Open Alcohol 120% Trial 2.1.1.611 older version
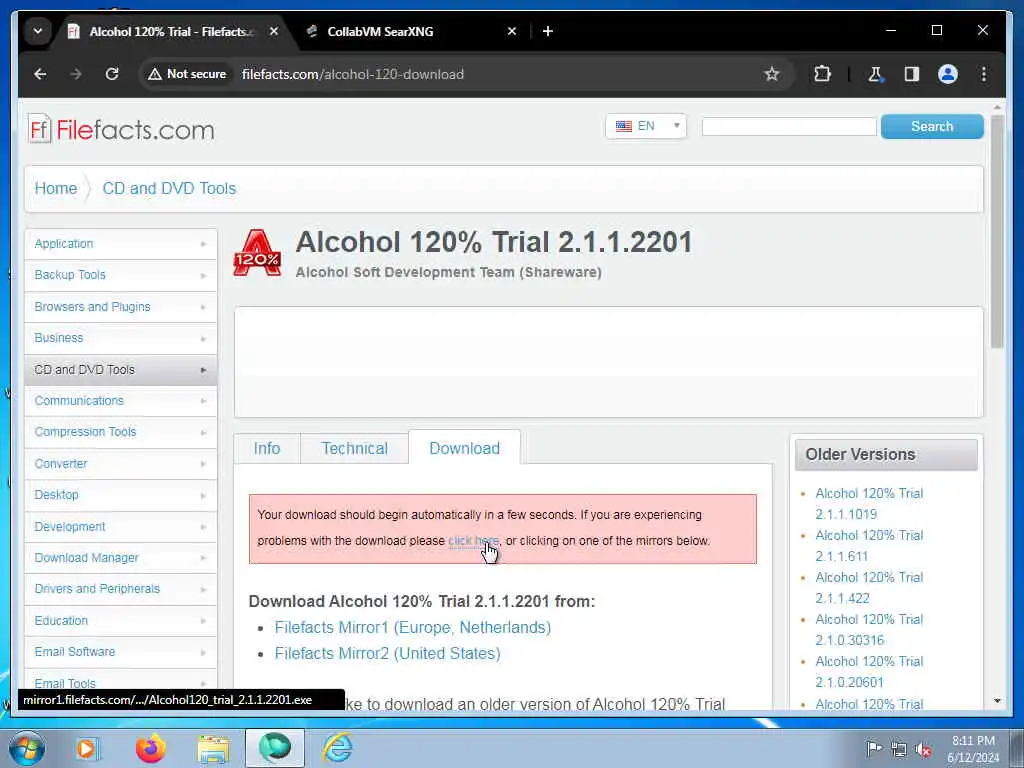Image resolution: width=1024 pixels, height=768 pixels. click(x=869, y=545)
